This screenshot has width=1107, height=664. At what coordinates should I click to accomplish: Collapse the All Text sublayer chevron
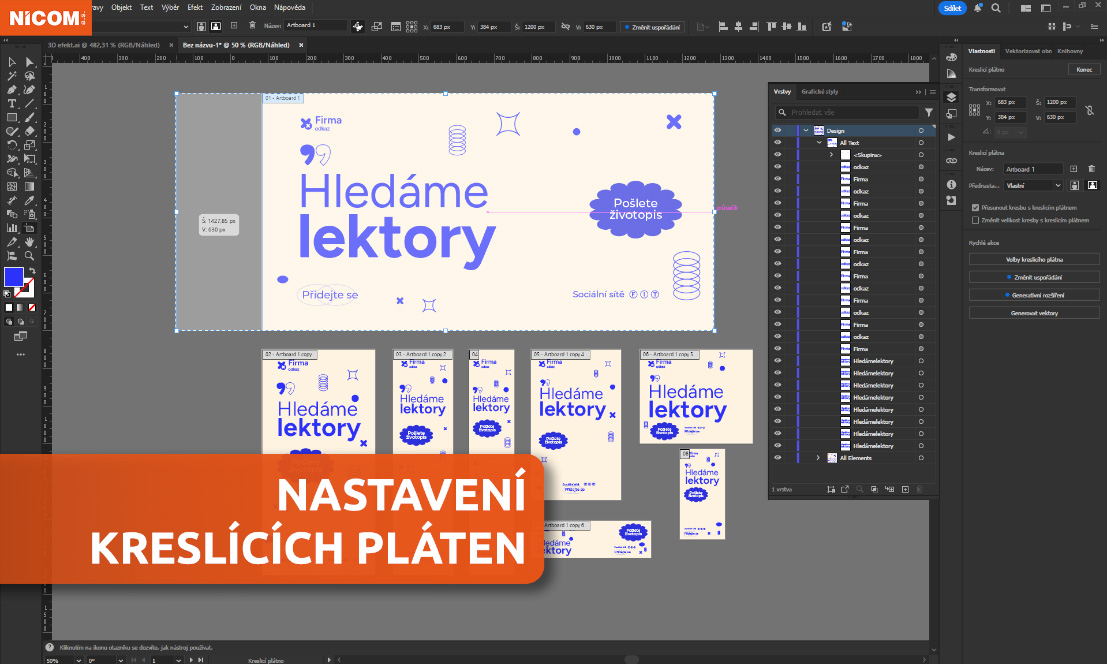(819, 143)
